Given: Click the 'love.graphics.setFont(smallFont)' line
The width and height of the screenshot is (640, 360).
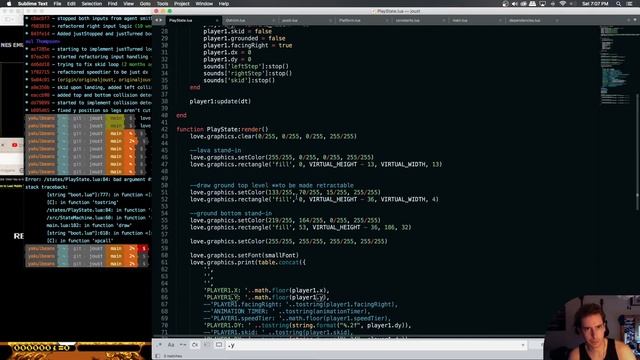Looking at the screenshot, I should 244,256.
